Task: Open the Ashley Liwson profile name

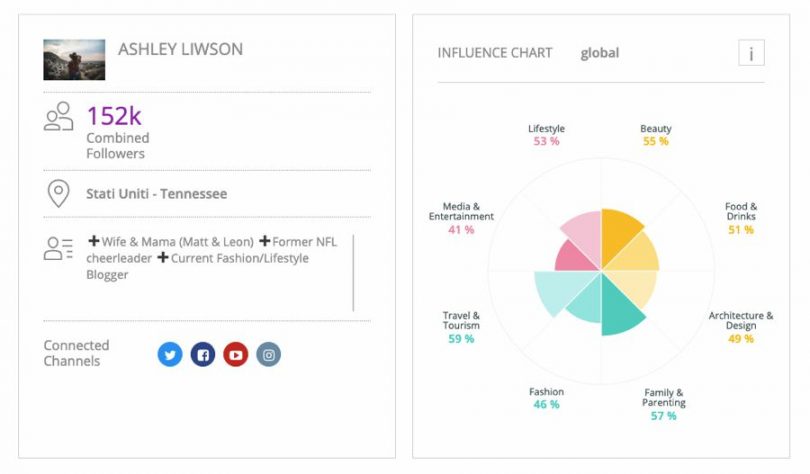Action: point(180,49)
